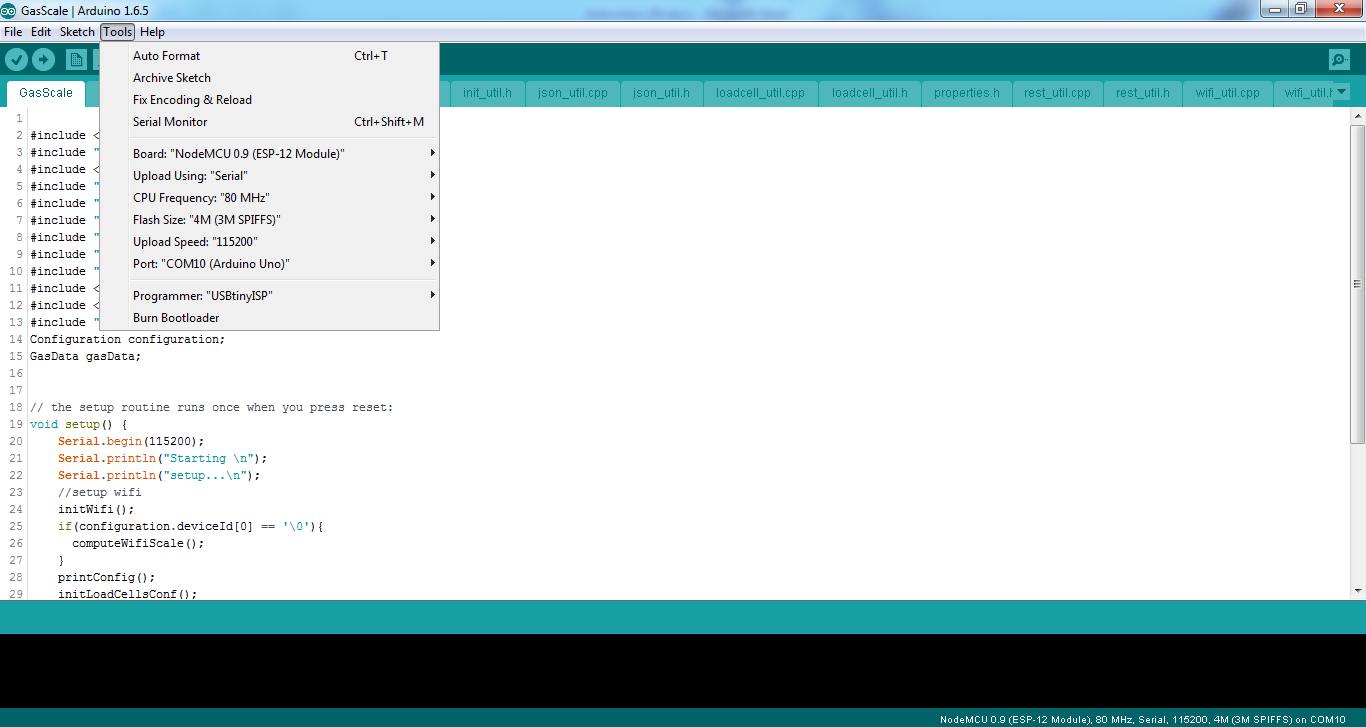
Task: Click the scrollbar up arrow
Action: (x=1357, y=117)
